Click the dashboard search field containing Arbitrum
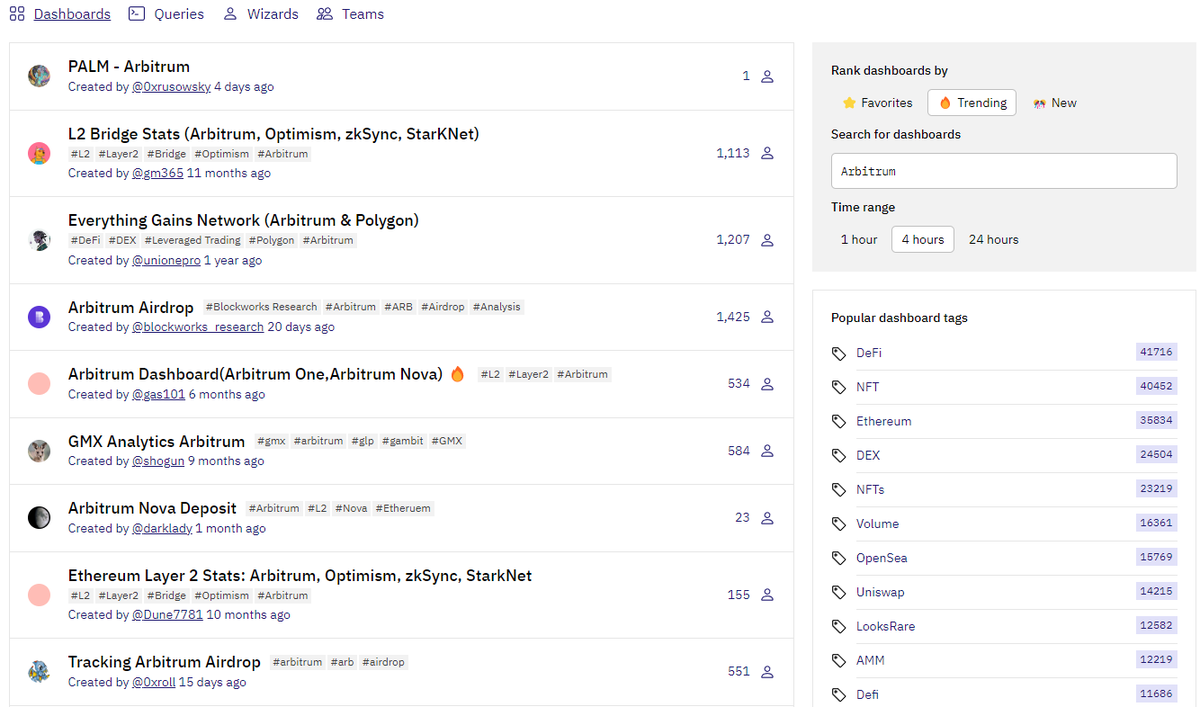The width and height of the screenshot is (1200, 707). point(1004,171)
